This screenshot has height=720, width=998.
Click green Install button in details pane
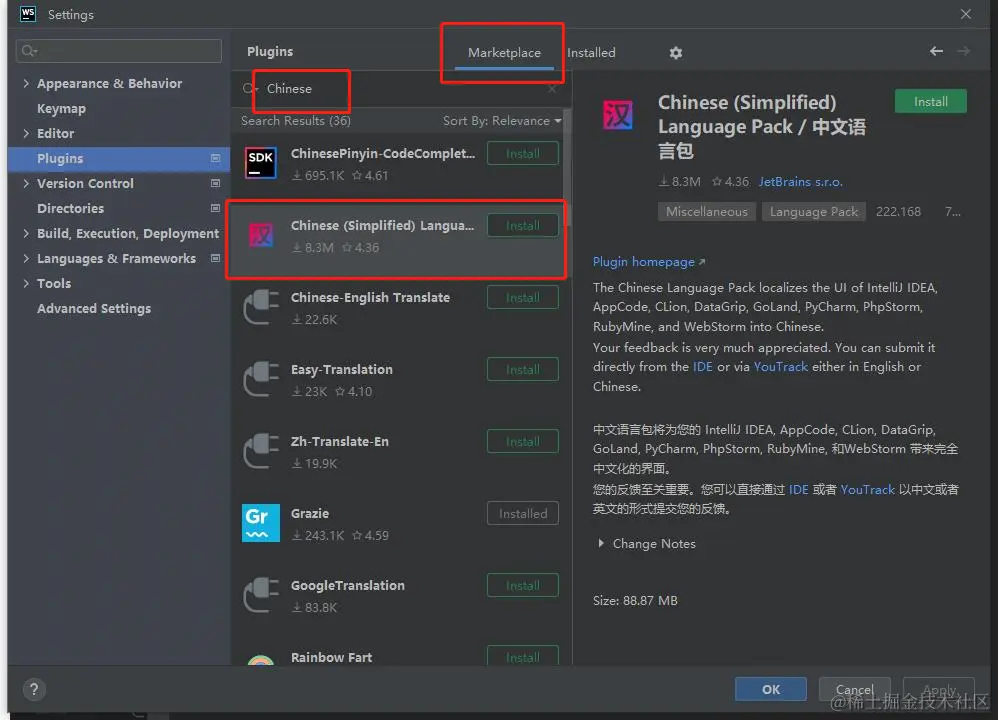(931, 102)
